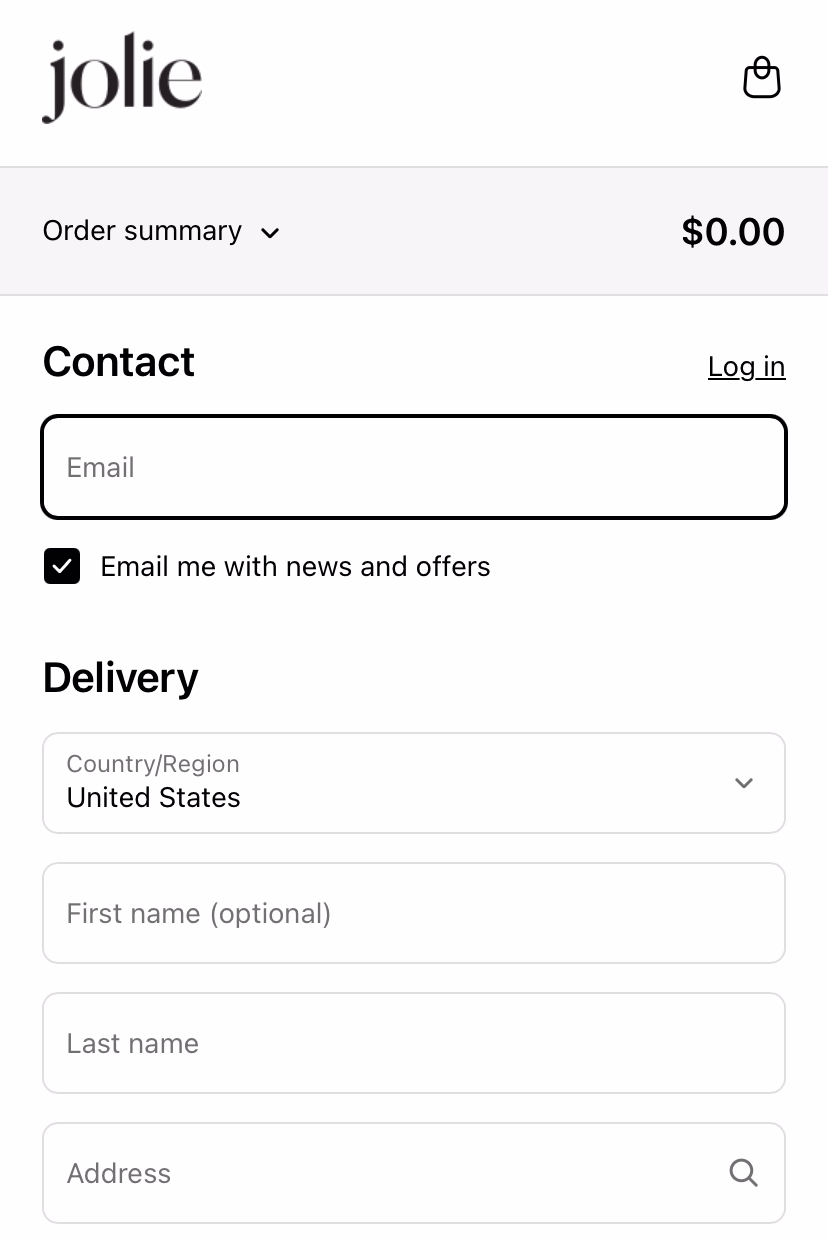Open the shopping bag icon
This screenshot has height=1241, width=828.
pyautogui.click(x=761, y=78)
